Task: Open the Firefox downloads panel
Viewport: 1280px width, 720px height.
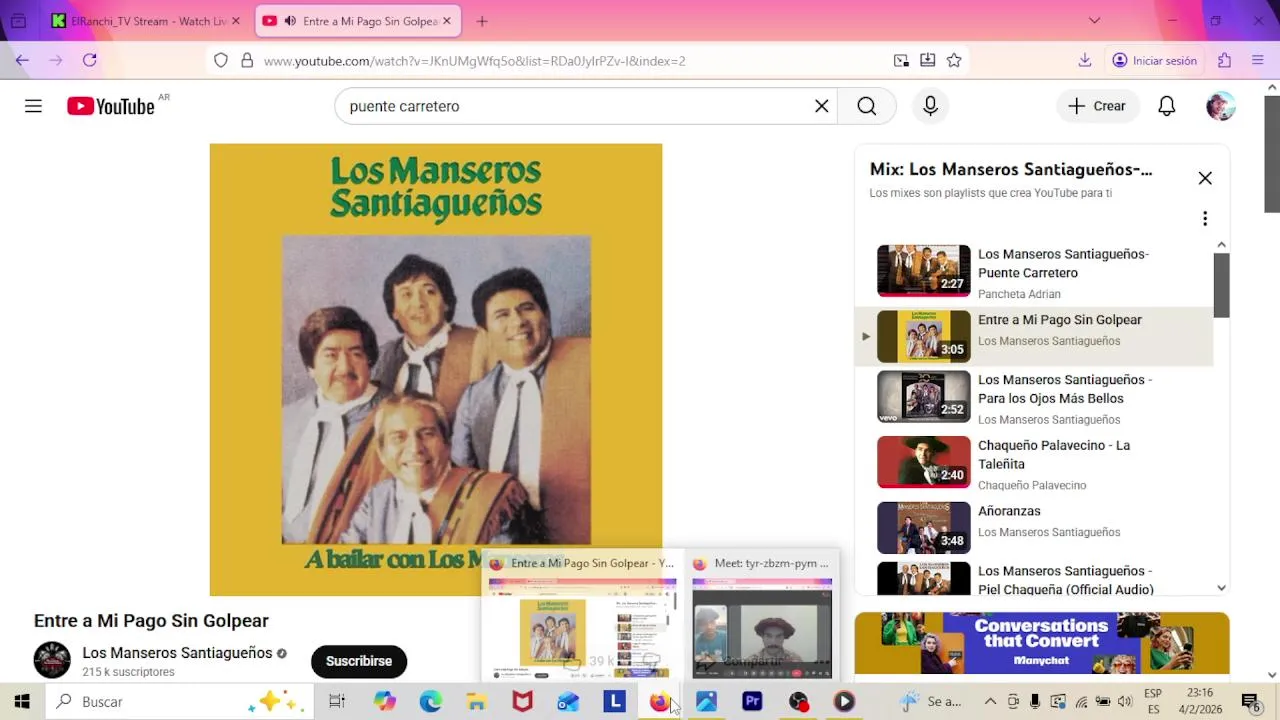Action: tap(1085, 60)
